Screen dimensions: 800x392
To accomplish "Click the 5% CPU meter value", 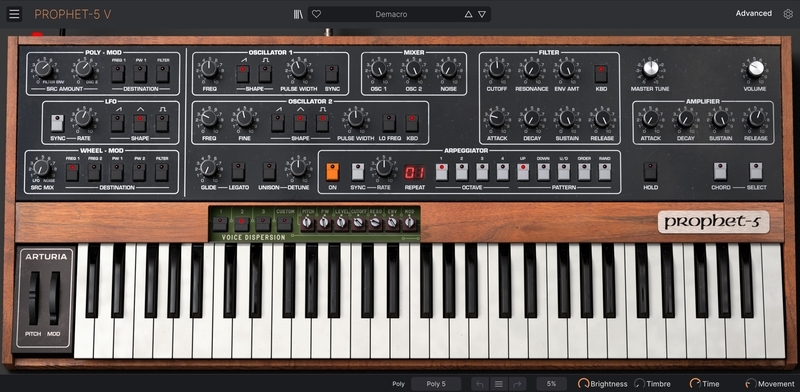I will tap(552, 384).
